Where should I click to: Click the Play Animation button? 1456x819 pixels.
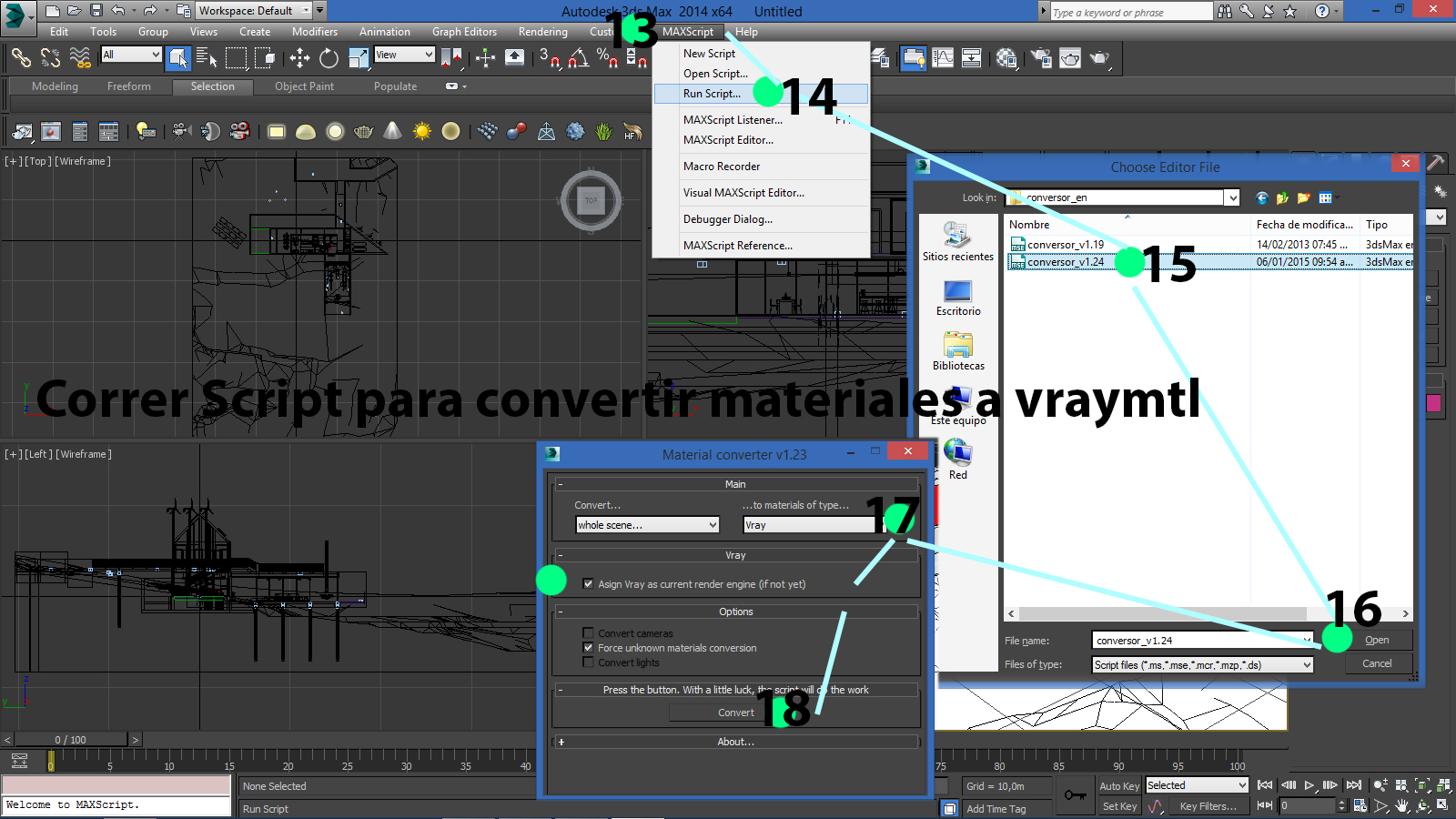[x=1309, y=785]
